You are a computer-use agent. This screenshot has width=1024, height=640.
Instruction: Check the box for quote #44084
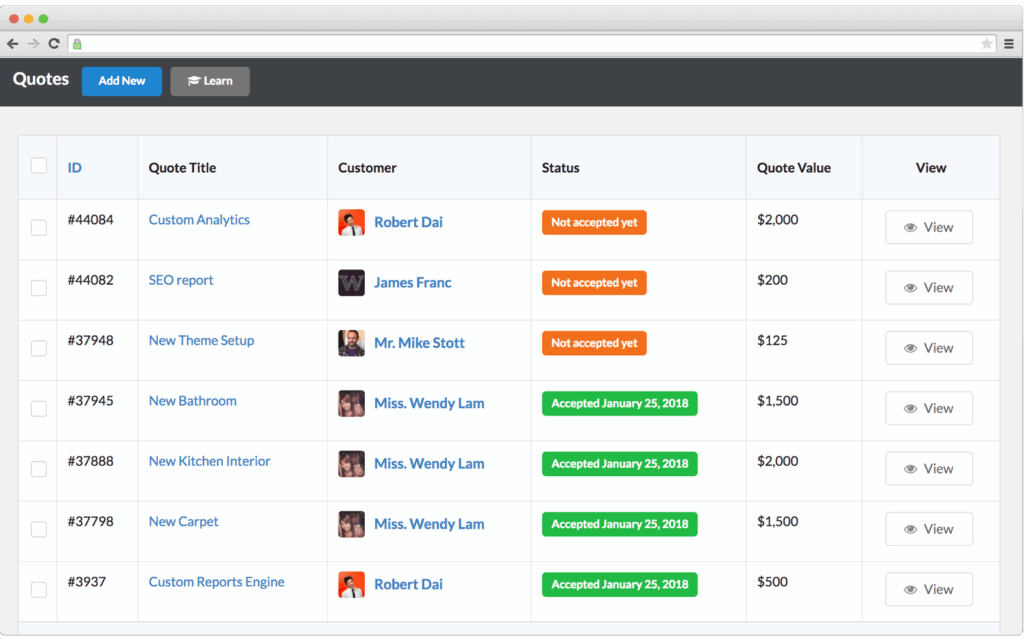click(x=39, y=228)
